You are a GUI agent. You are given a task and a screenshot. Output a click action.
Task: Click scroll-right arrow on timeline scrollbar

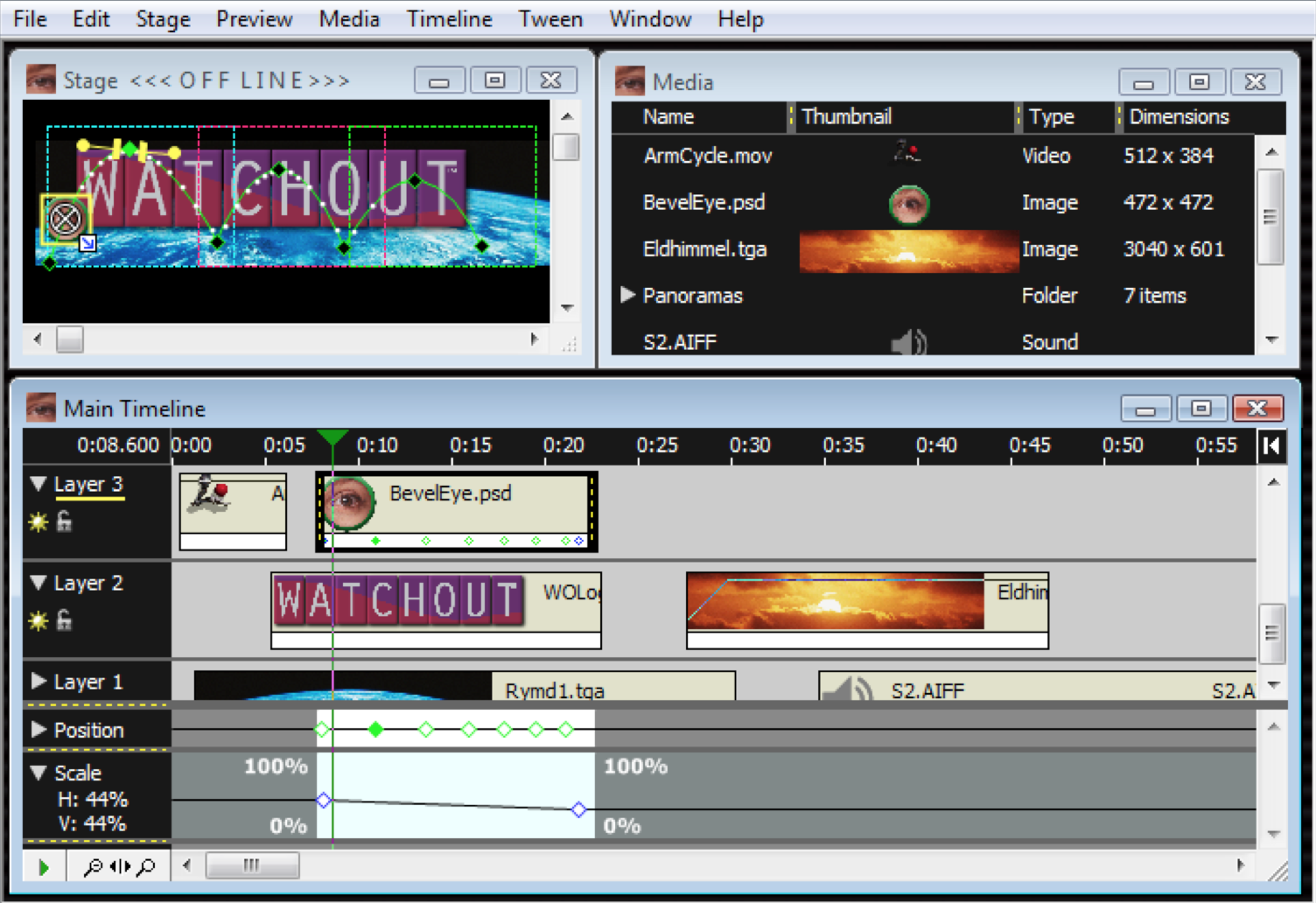coord(1240,865)
